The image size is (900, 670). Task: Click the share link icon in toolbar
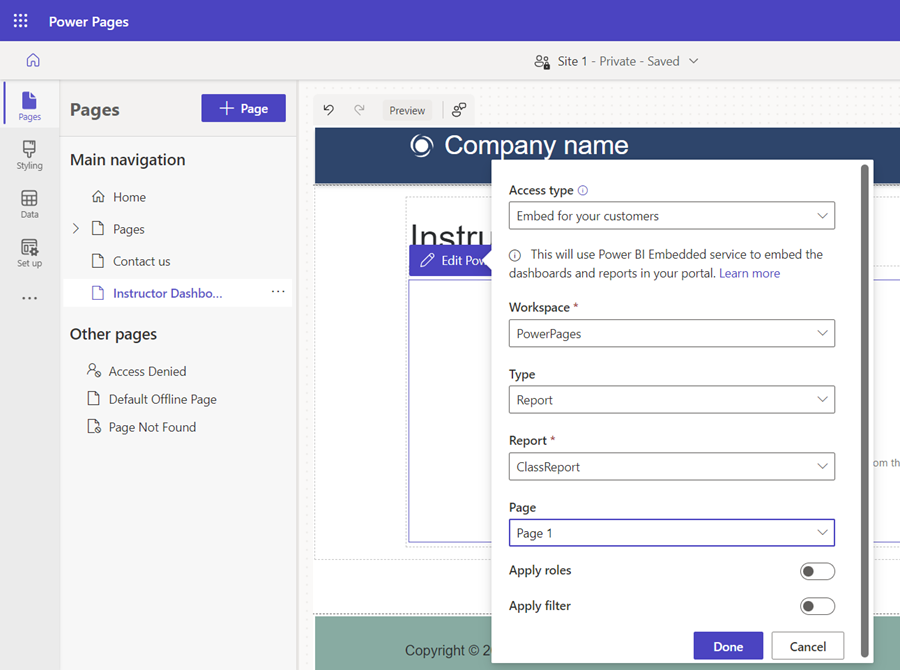tap(459, 110)
